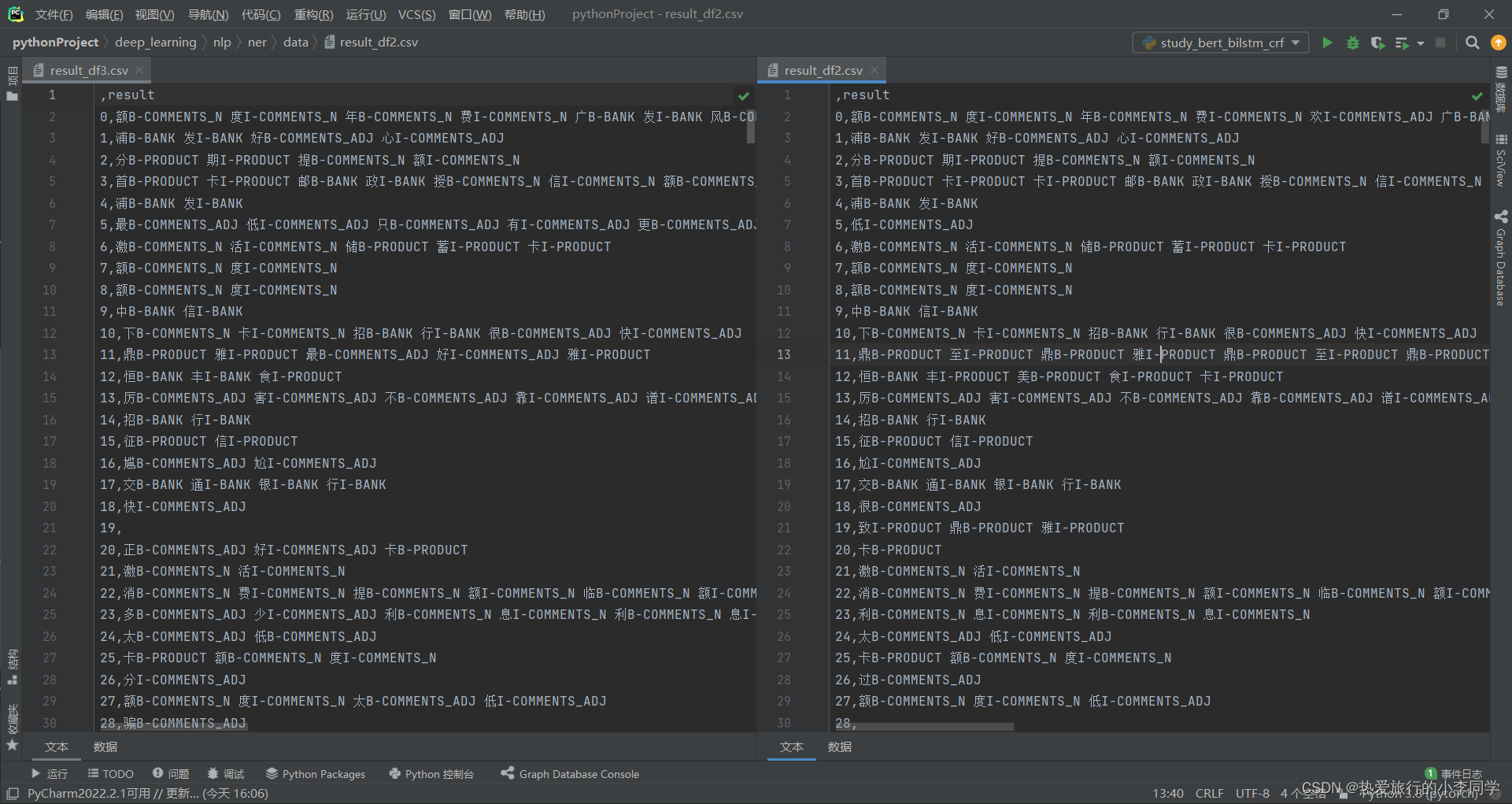Select 数据 tab in left editor
The width and height of the screenshot is (1512, 804).
(x=105, y=747)
